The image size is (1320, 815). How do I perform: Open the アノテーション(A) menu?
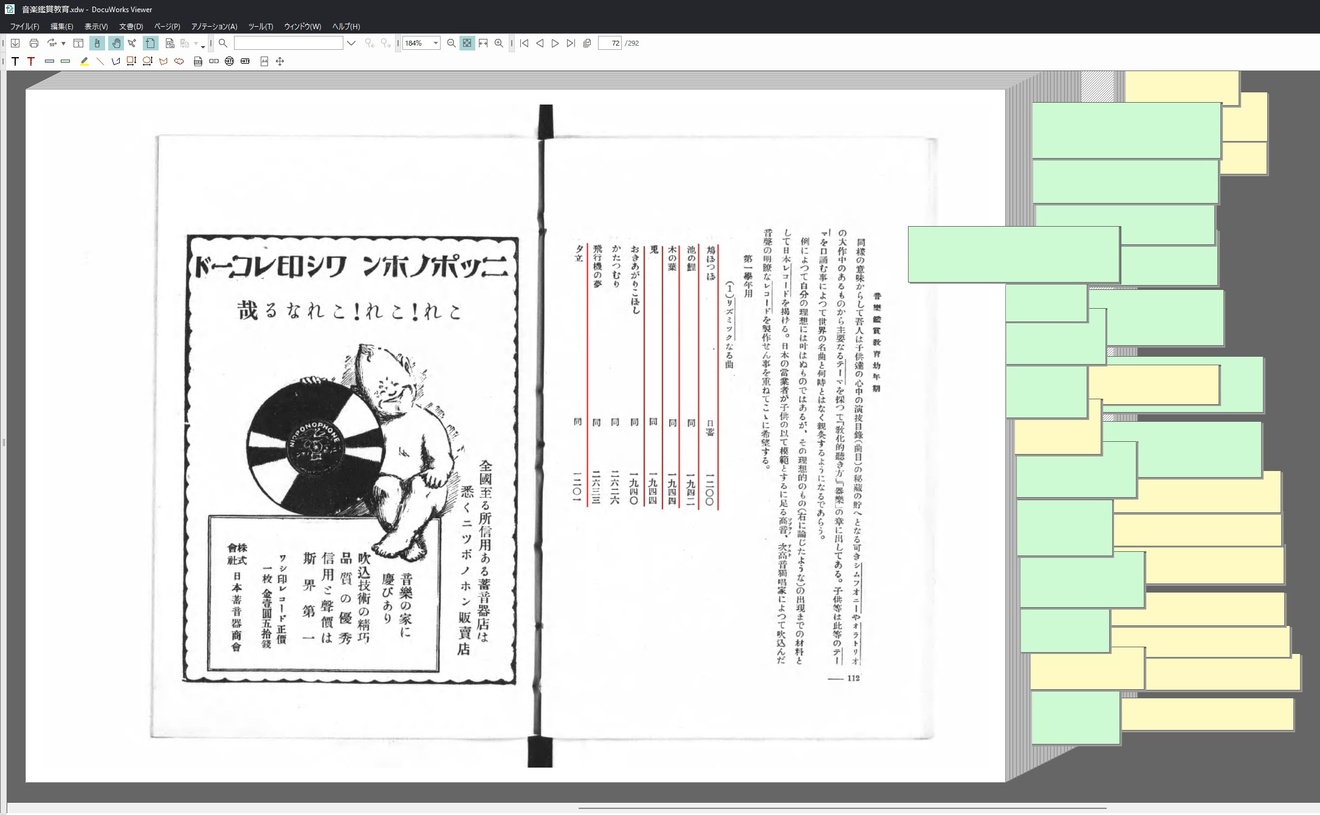[x=214, y=26]
